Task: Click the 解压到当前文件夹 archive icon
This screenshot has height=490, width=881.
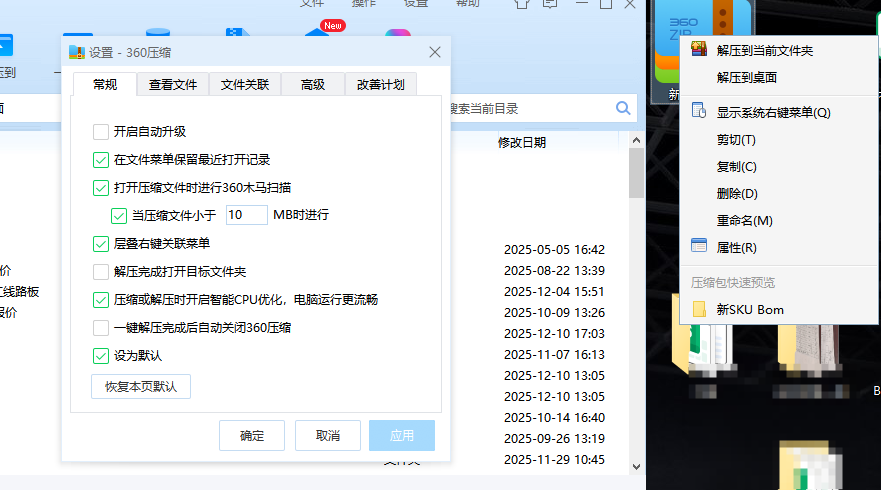Action: tap(699, 50)
